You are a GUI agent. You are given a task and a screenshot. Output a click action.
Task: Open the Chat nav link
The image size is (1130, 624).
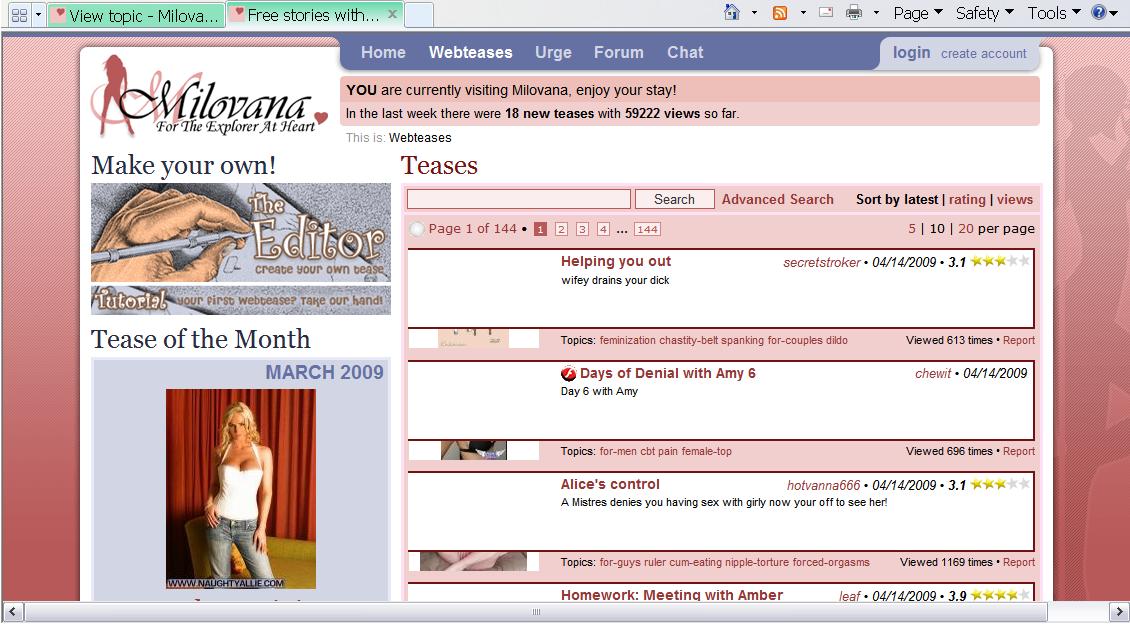click(x=685, y=53)
